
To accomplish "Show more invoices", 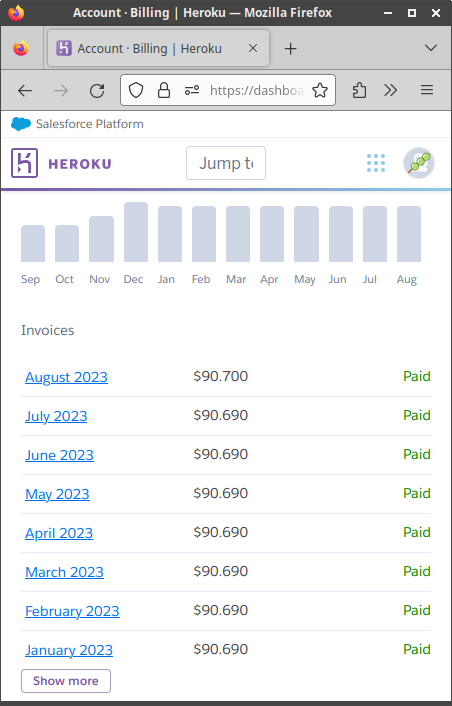I will [x=66, y=681].
